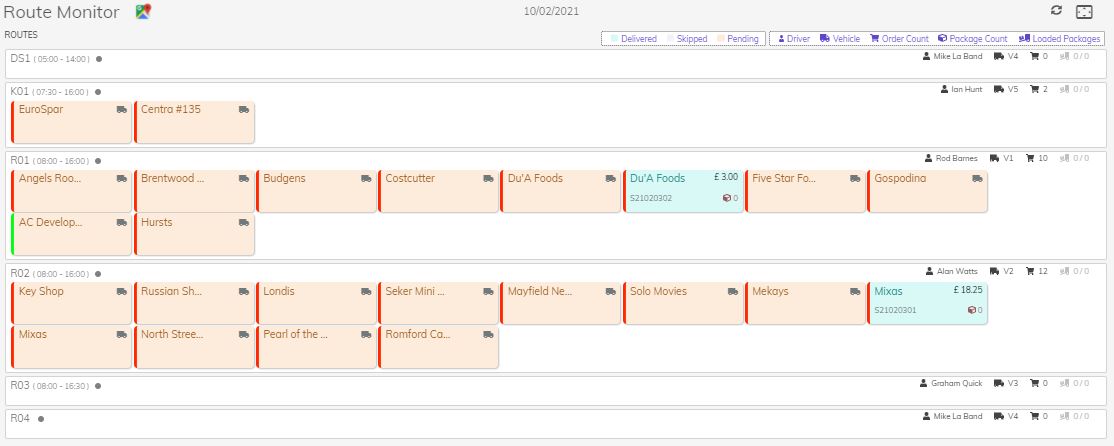
Task: Open order S21020301 on Mixas card
Action: click(895, 310)
